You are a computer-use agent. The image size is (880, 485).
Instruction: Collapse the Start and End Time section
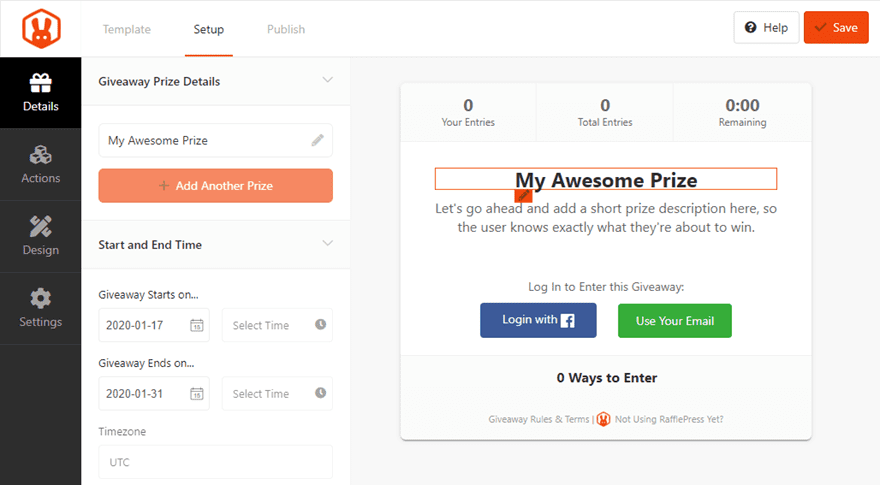click(327, 244)
